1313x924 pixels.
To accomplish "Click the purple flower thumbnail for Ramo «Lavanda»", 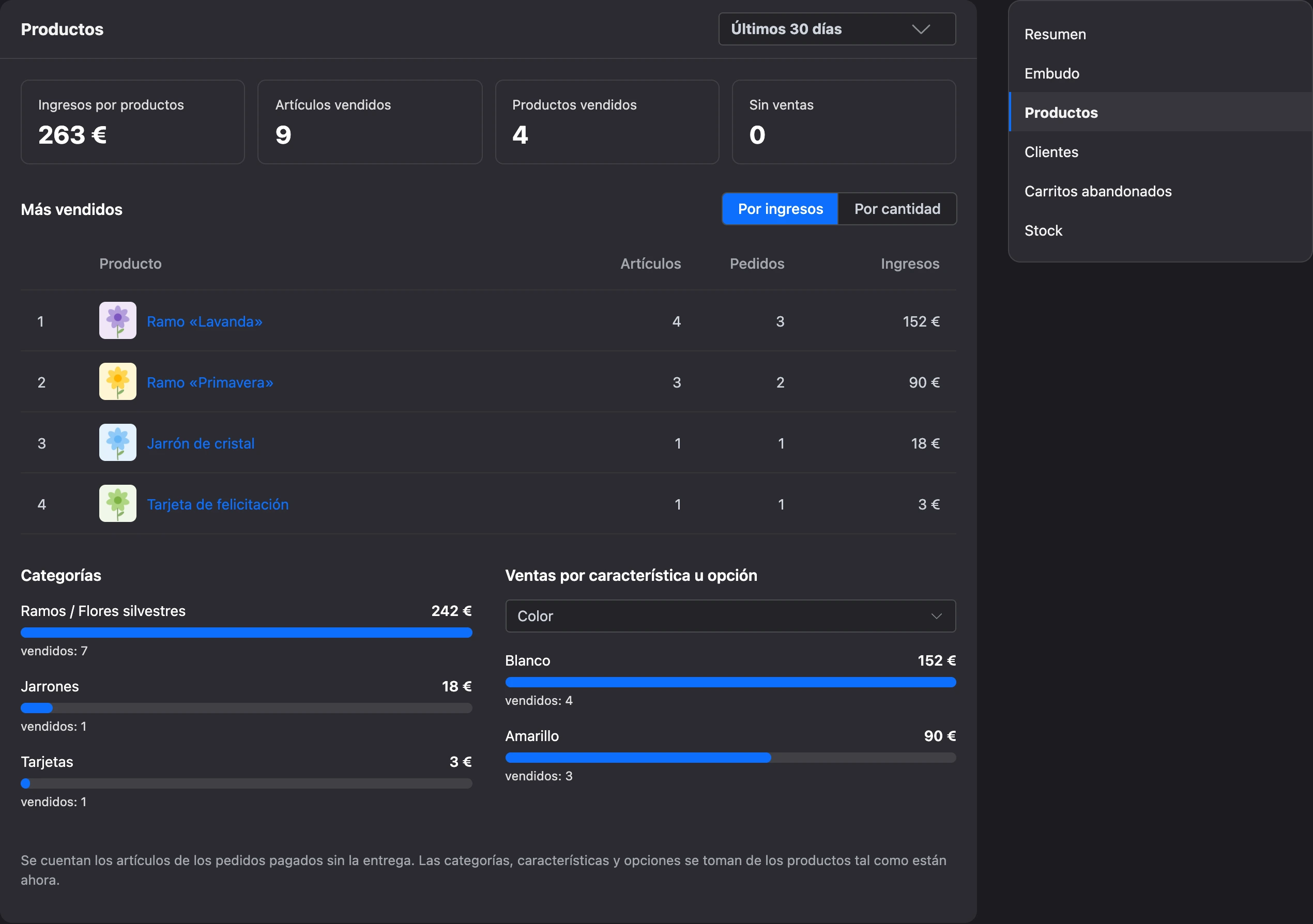I will tap(118, 321).
